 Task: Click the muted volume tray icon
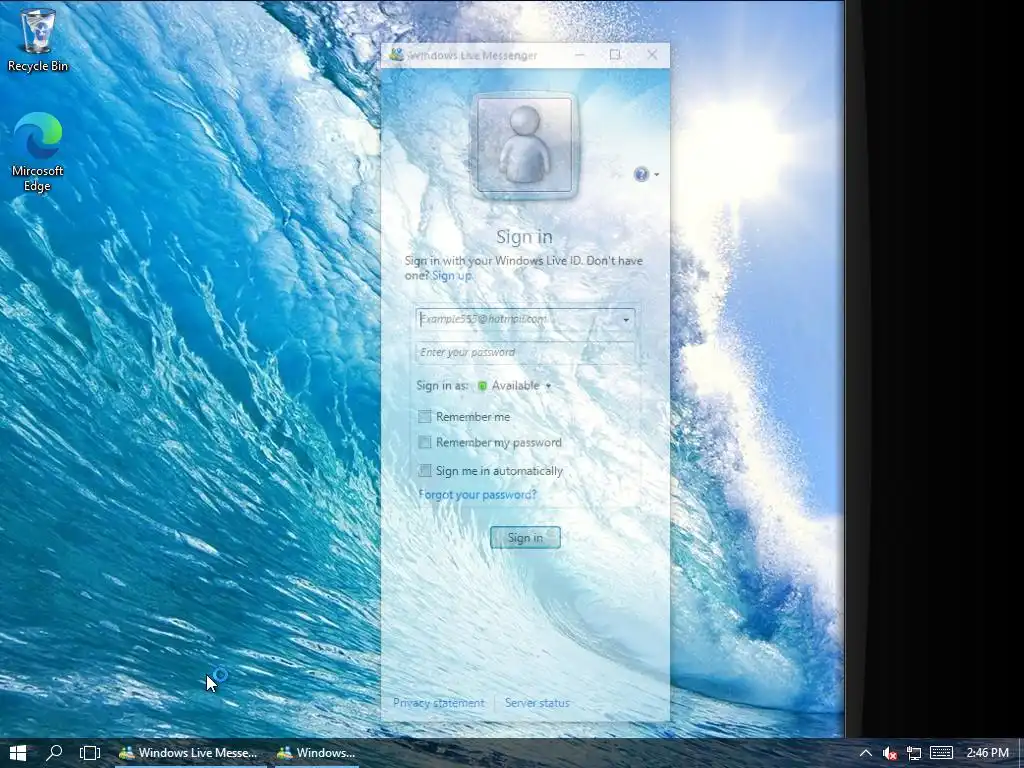[x=889, y=753]
